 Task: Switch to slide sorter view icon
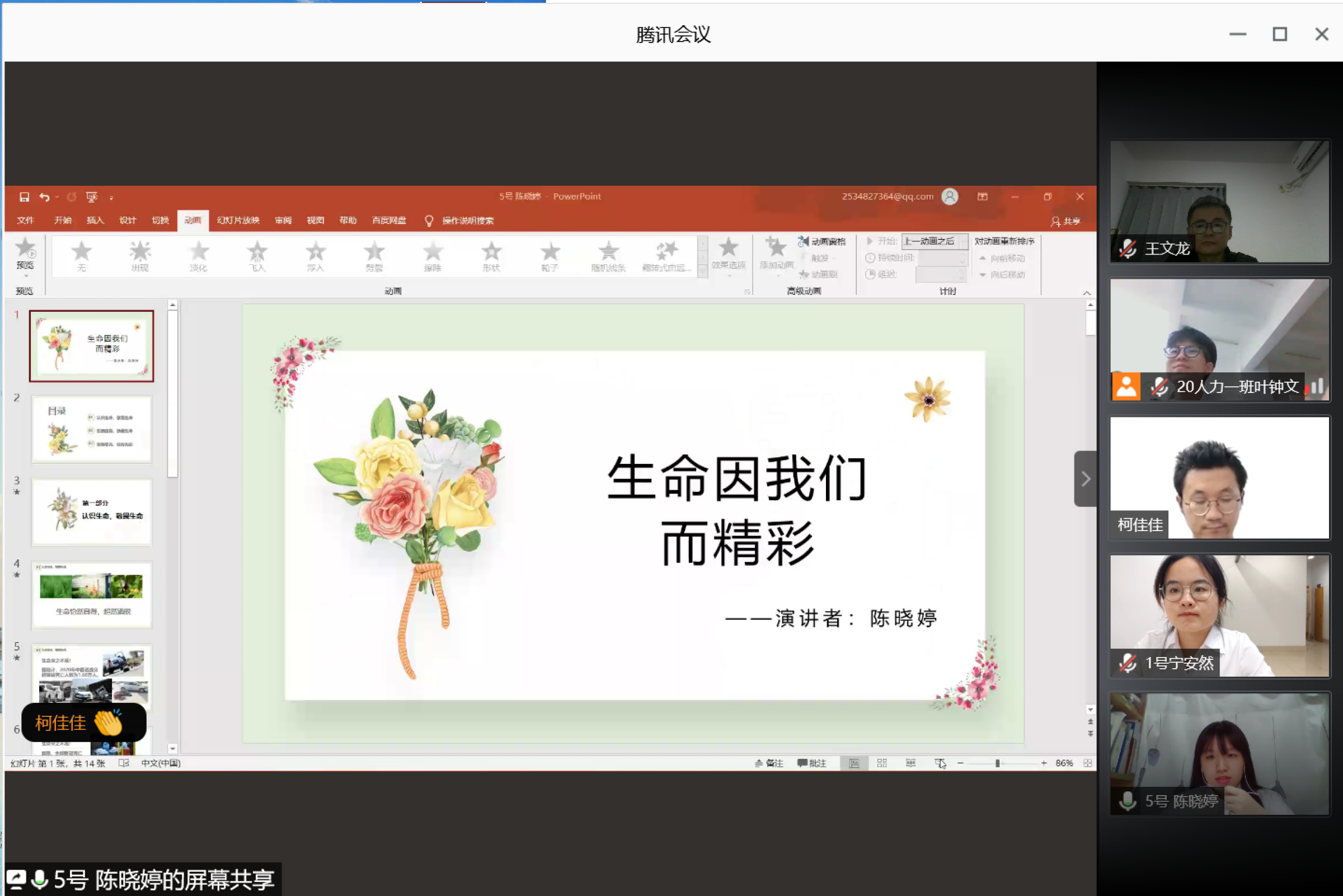pos(881,763)
